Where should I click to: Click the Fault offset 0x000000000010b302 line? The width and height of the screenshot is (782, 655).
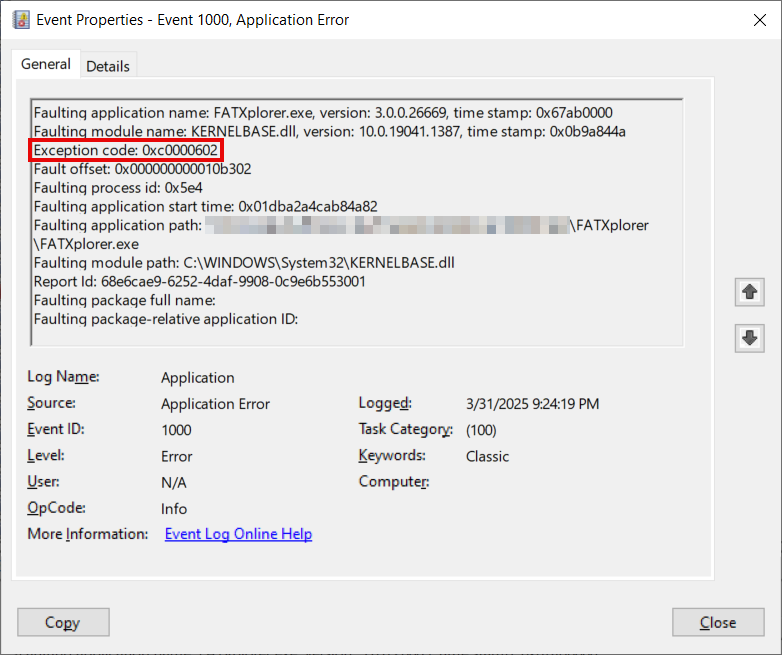(143, 169)
